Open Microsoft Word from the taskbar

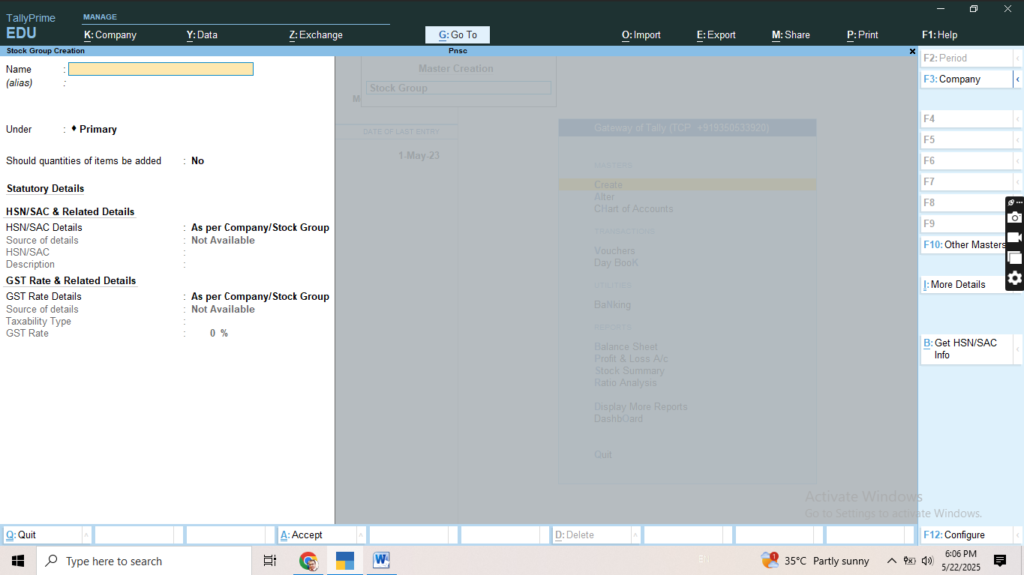click(381, 561)
